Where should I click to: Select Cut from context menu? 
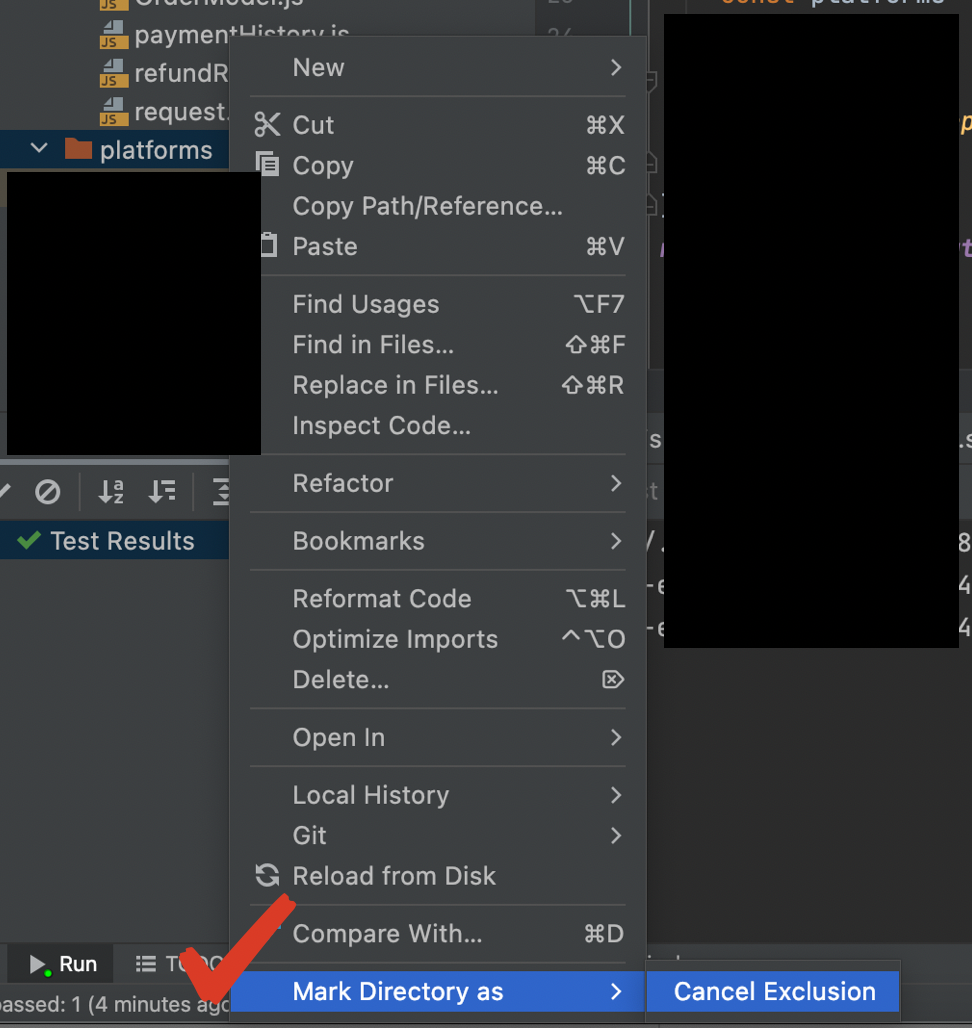438,125
